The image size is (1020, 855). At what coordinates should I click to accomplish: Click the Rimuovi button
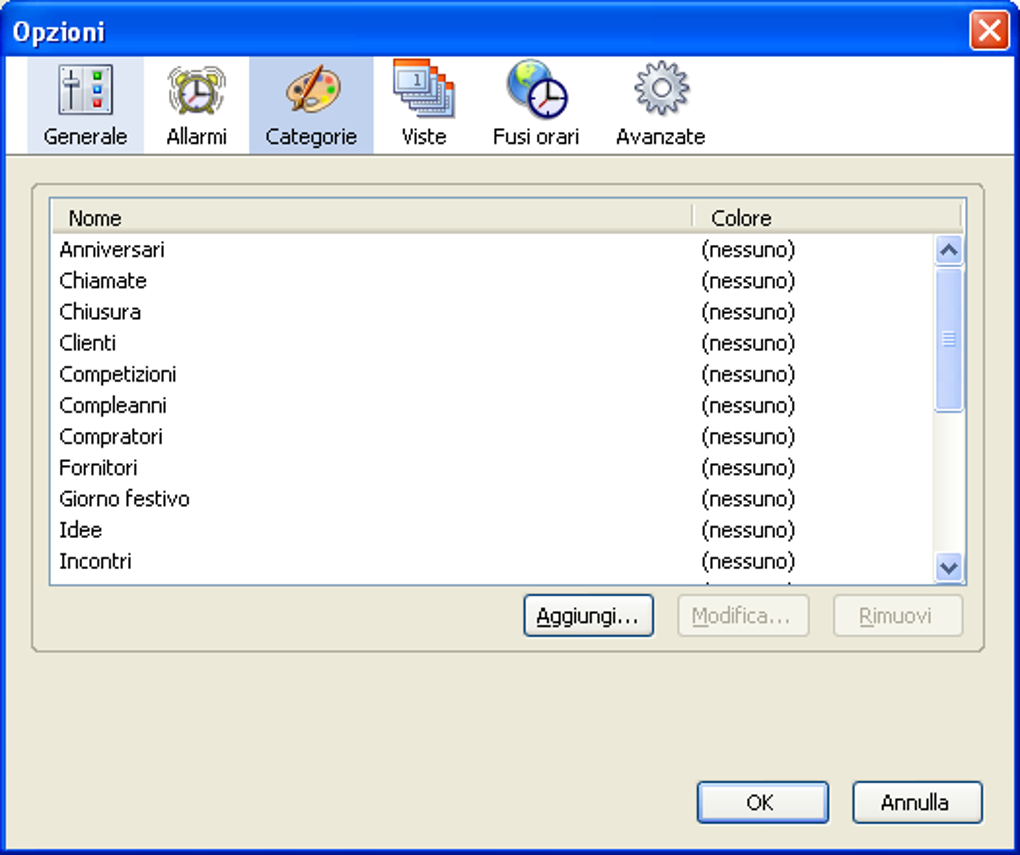click(897, 616)
